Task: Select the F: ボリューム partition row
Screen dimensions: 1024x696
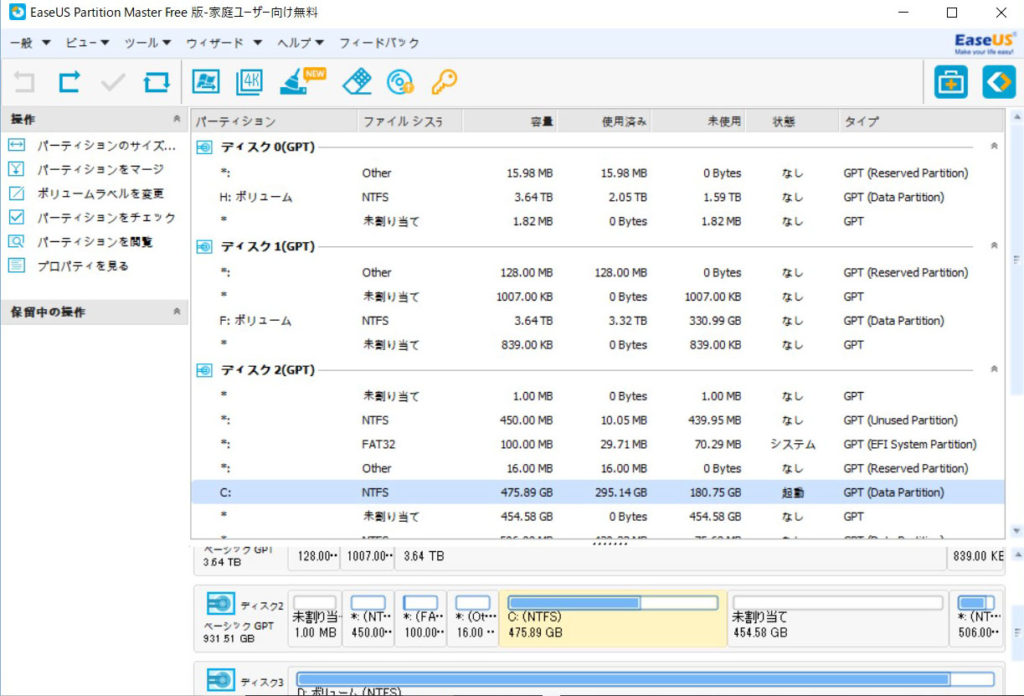Action: pyautogui.click(x=597, y=321)
